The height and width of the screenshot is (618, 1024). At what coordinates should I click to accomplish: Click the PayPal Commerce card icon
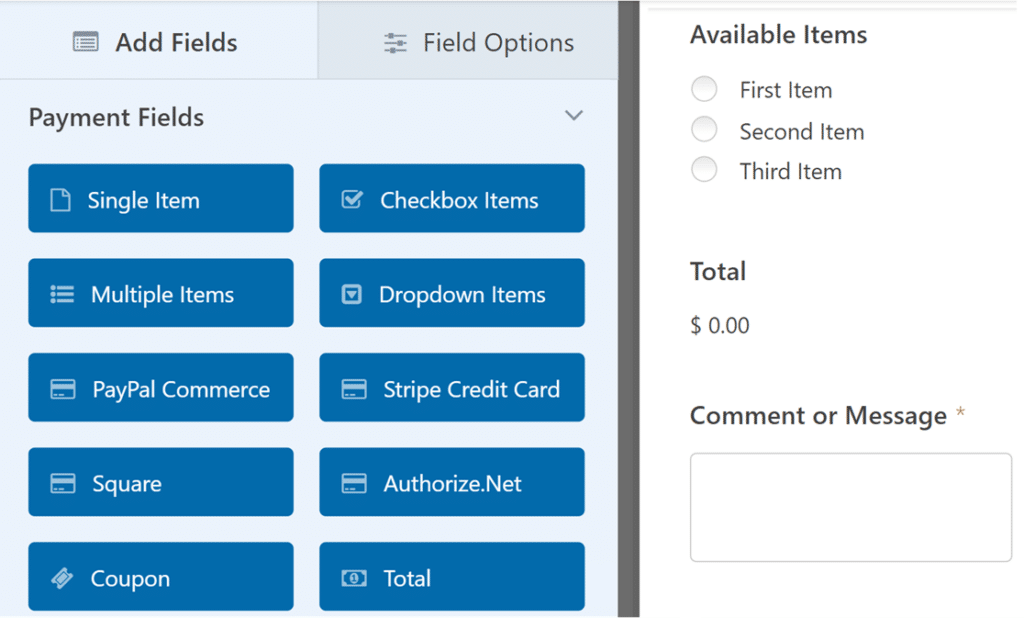pos(62,388)
